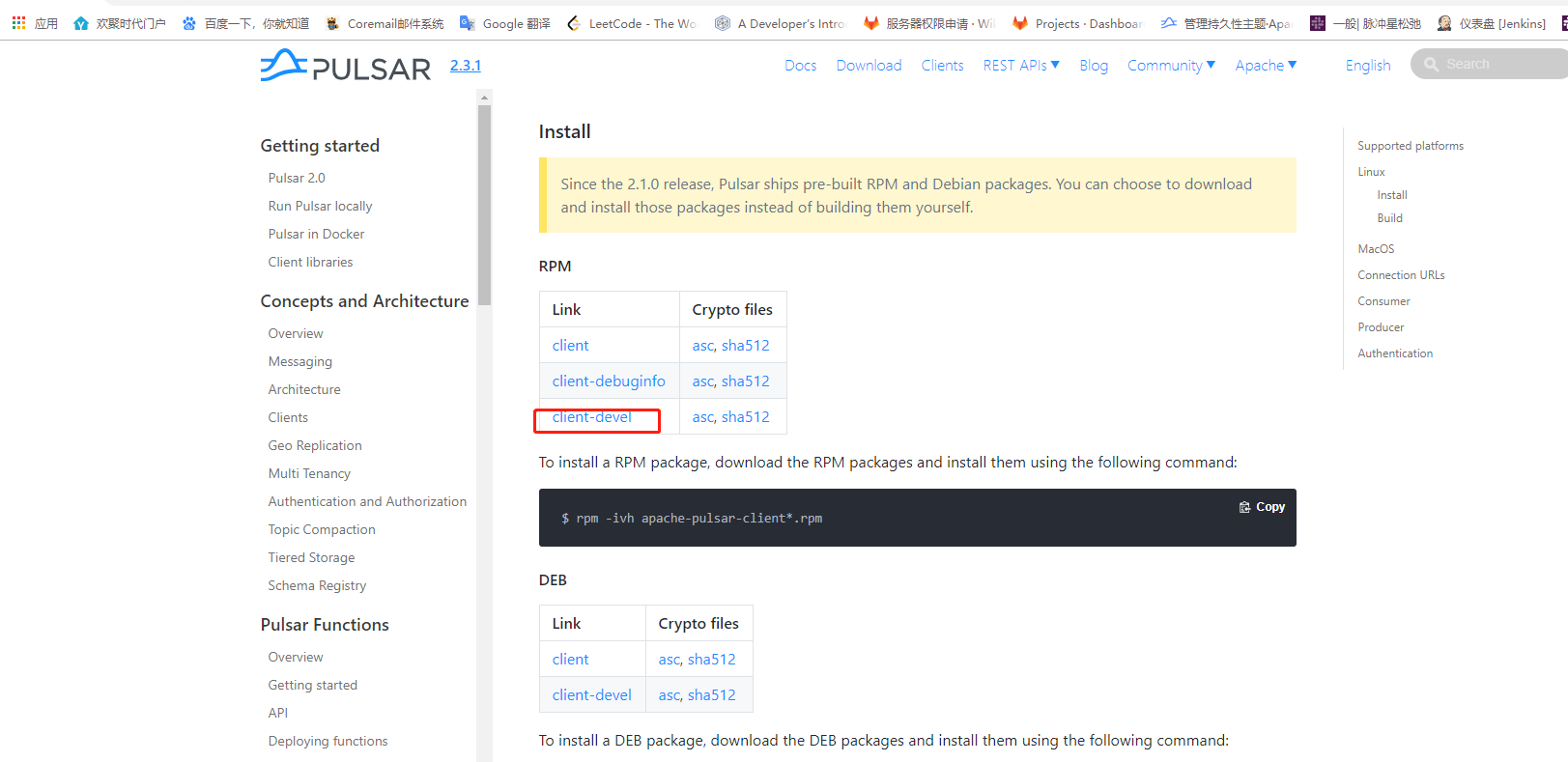The width and height of the screenshot is (1568, 762).
Task: Jump to Supported platforms section
Action: point(1411,146)
